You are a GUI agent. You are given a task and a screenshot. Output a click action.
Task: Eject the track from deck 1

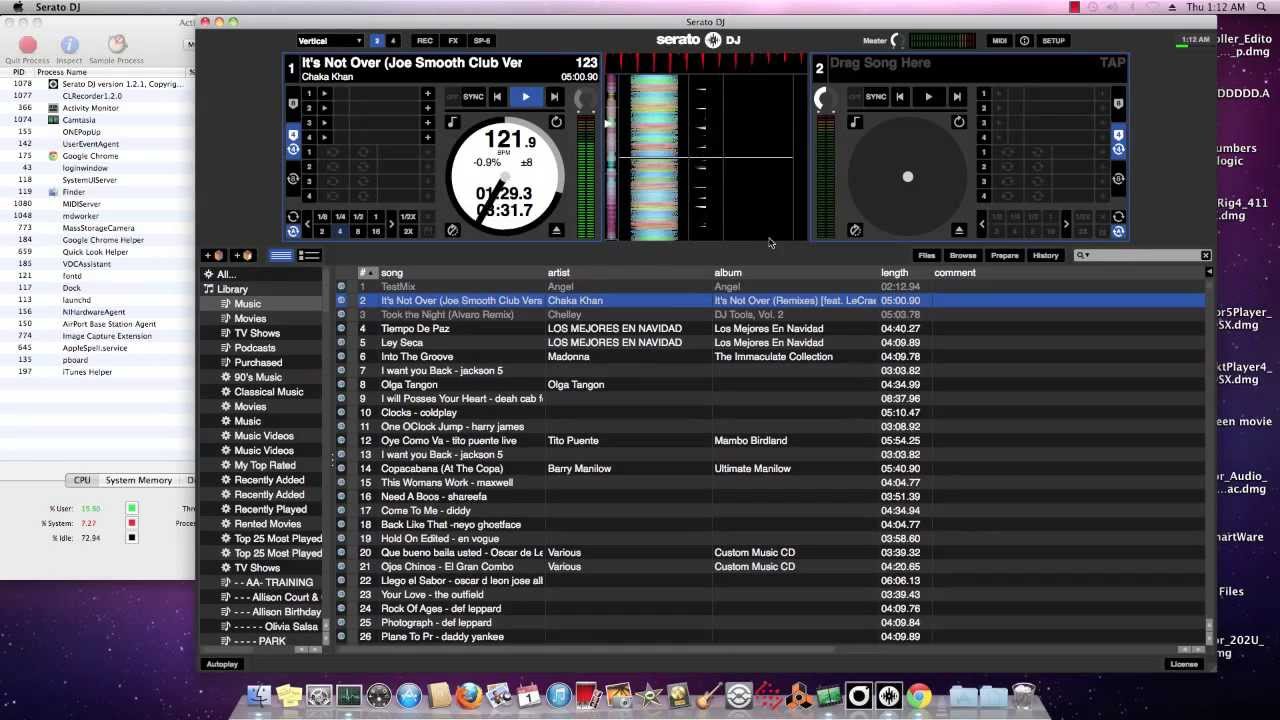pos(557,230)
